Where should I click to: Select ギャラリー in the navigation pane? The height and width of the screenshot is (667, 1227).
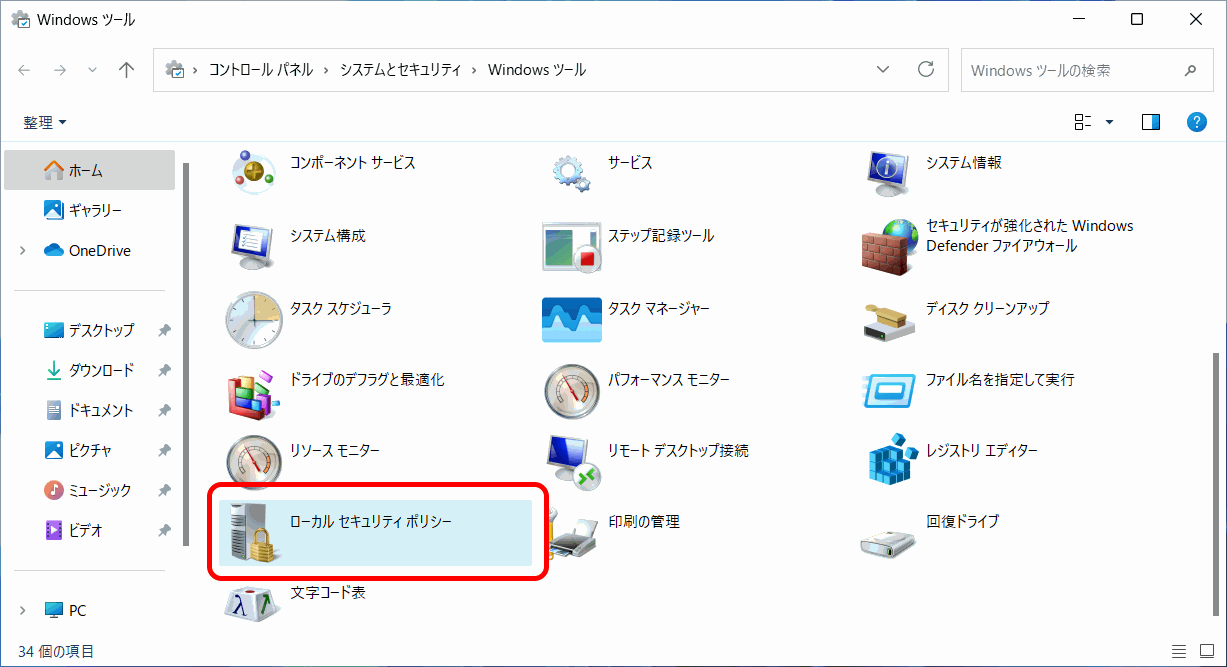point(90,210)
